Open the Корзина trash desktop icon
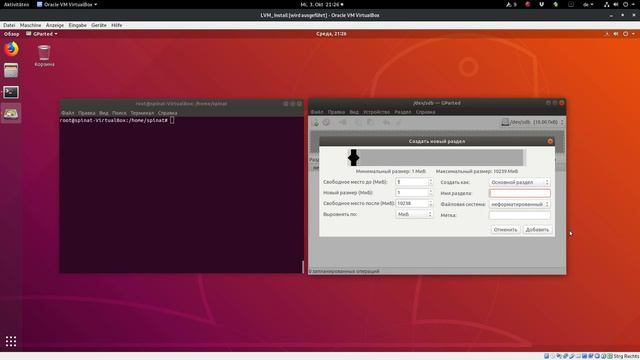The height and width of the screenshot is (360, 640). [x=44, y=56]
